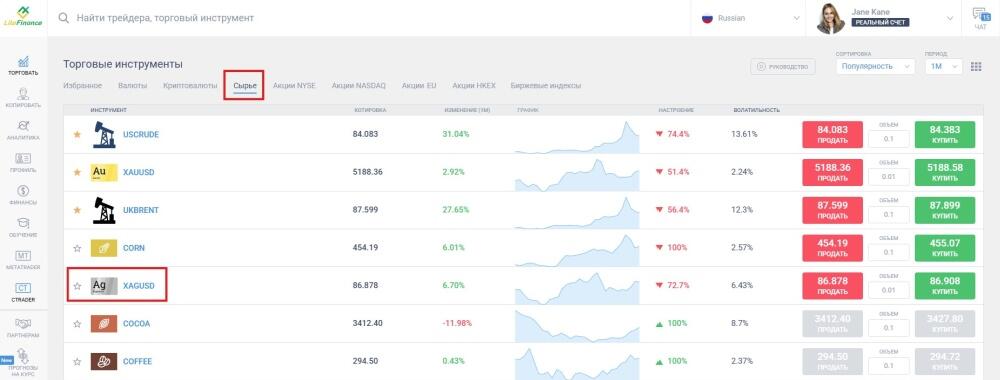Open the Партнерам sidebar section
1000x380 pixels.
pyautogui.click(x=23, y=328)
